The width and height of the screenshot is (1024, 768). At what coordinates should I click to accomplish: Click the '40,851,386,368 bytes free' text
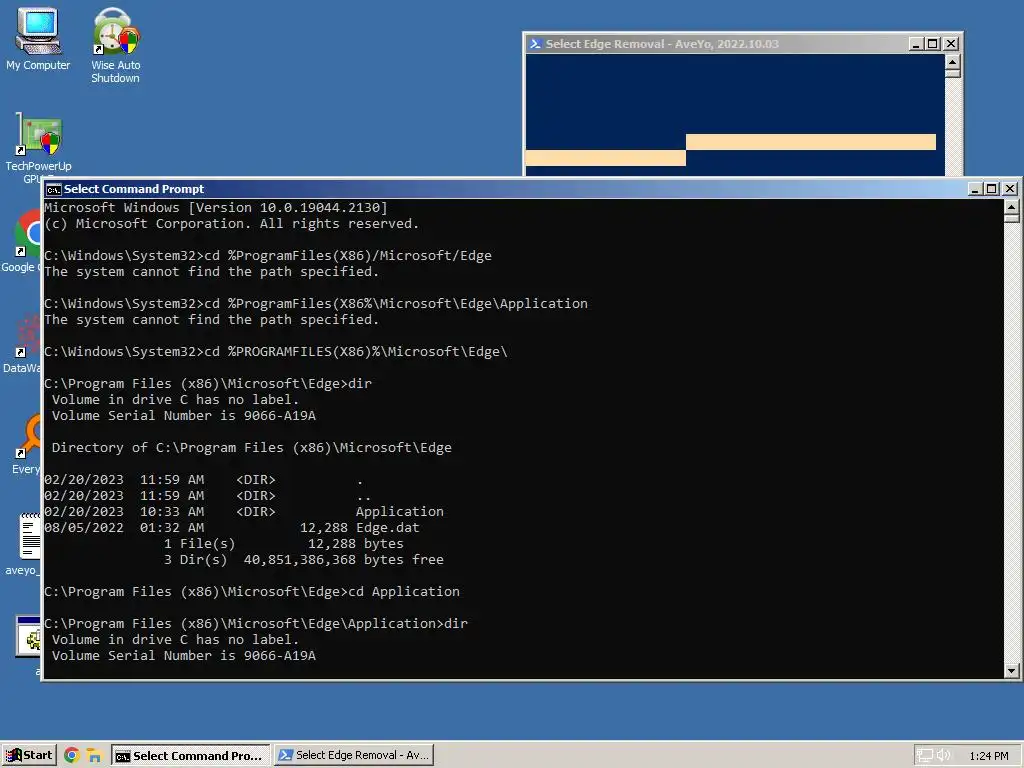[x=344, y=560]
